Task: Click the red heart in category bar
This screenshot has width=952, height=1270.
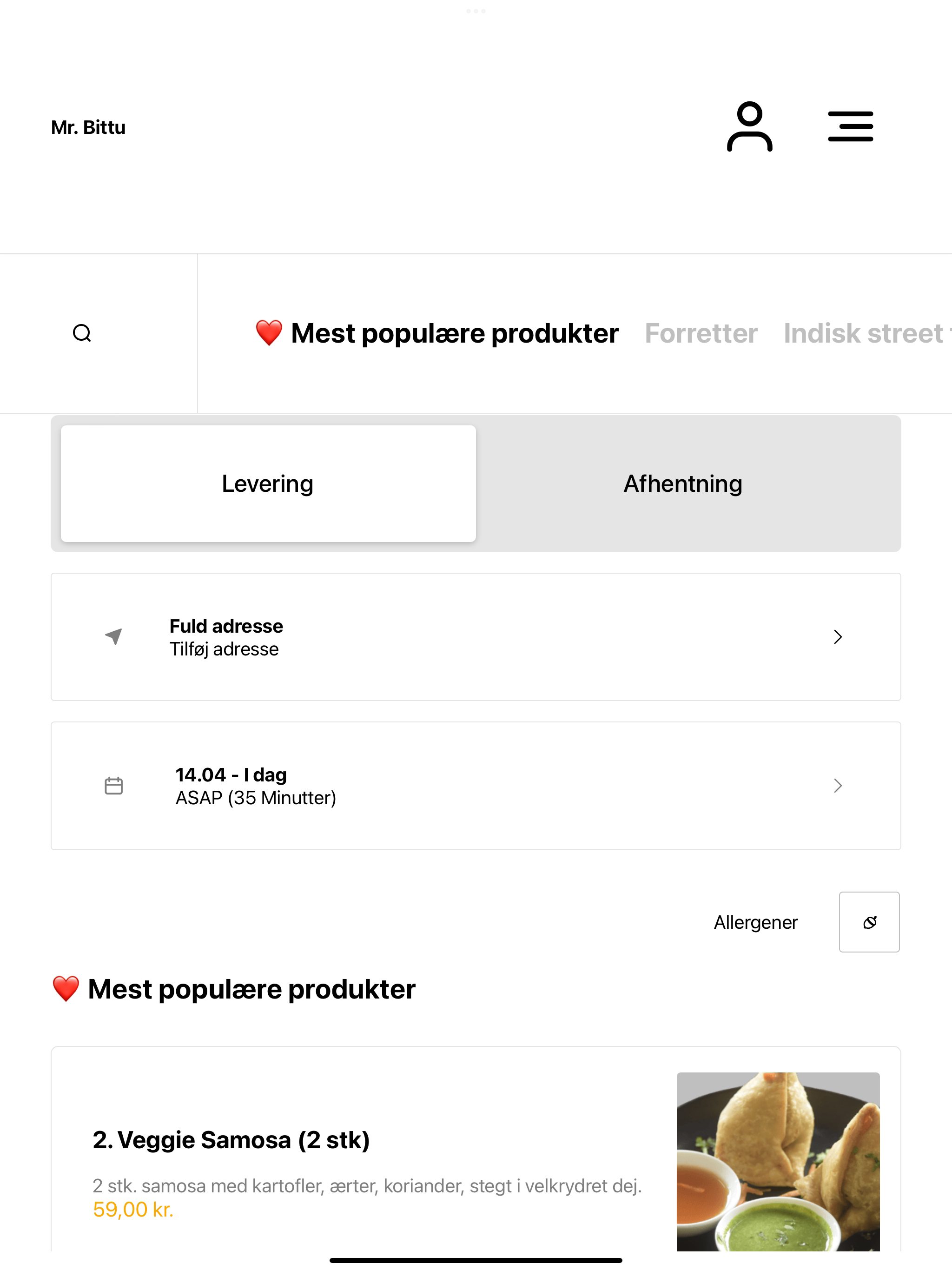Action: click(269, 333)
